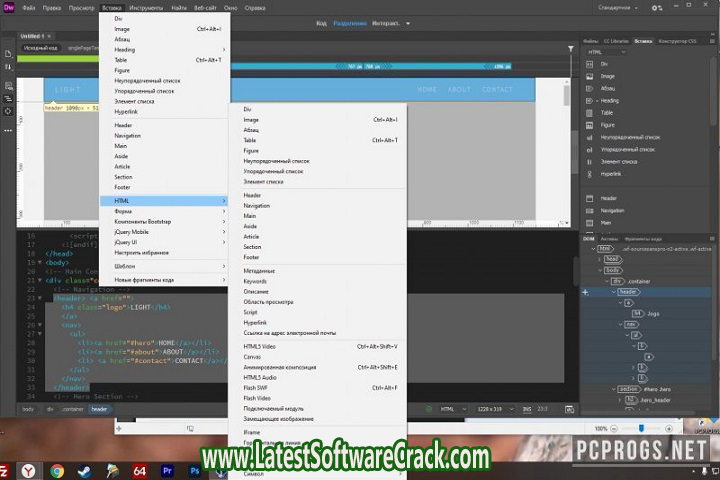Click the Div icon in Insert panel
Viewport: 720px width, 480px height.
coord(589,63)
